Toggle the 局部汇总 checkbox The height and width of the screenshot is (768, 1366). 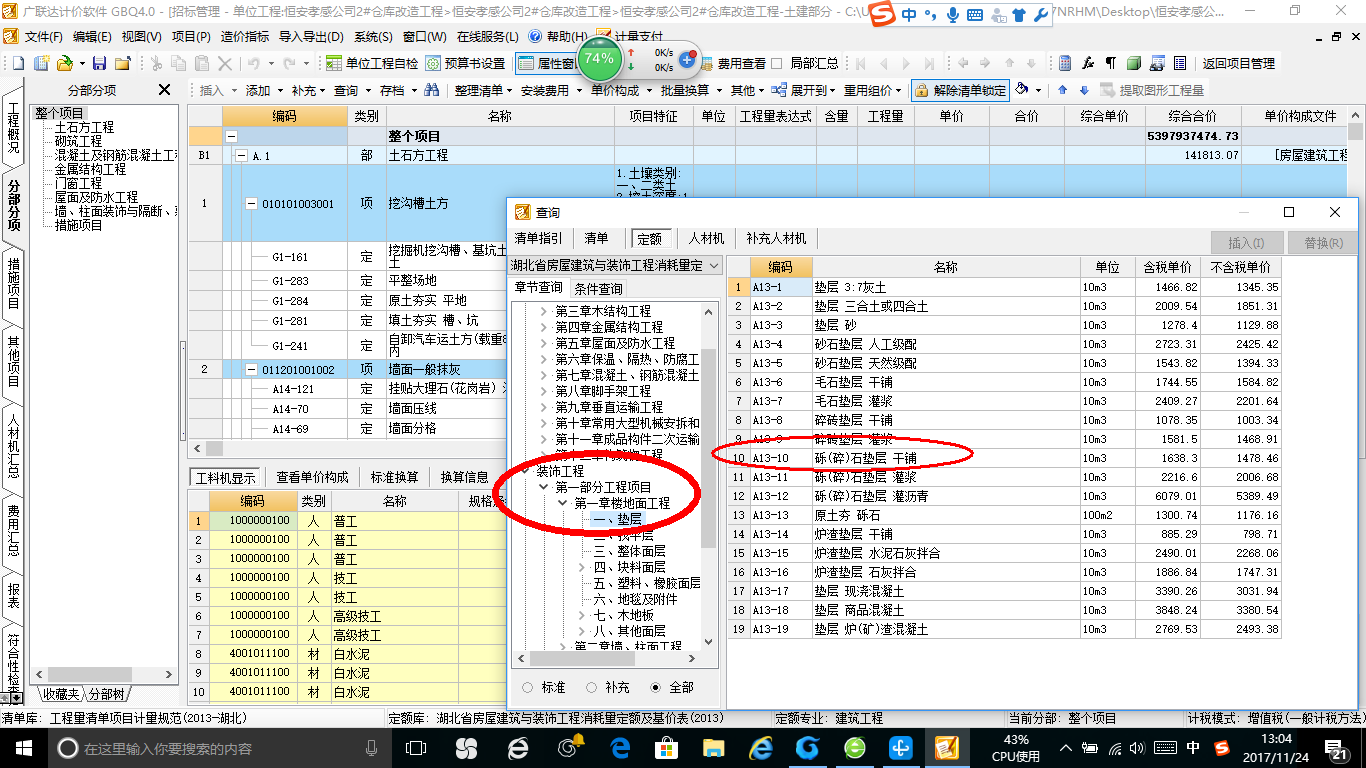[x=777, y=63]
